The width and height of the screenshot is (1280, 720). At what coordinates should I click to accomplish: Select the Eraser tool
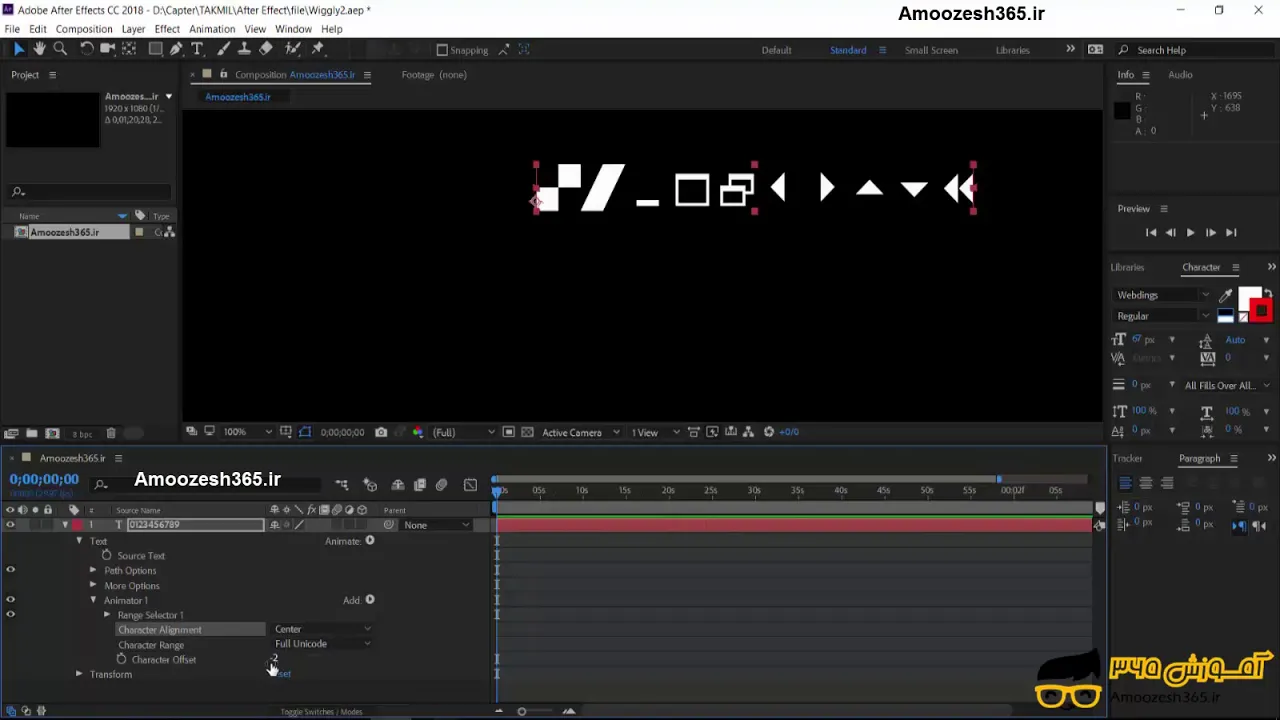coord(266,48)
